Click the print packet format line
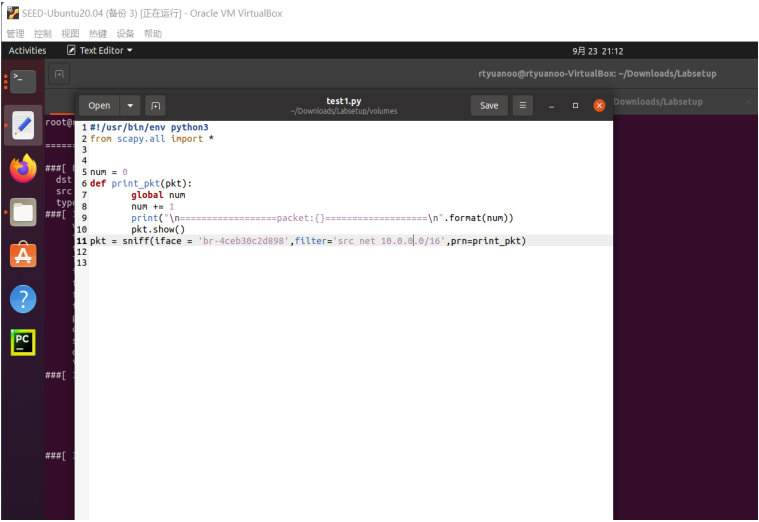This screenshot has height=522, width=759. (322, 218)
